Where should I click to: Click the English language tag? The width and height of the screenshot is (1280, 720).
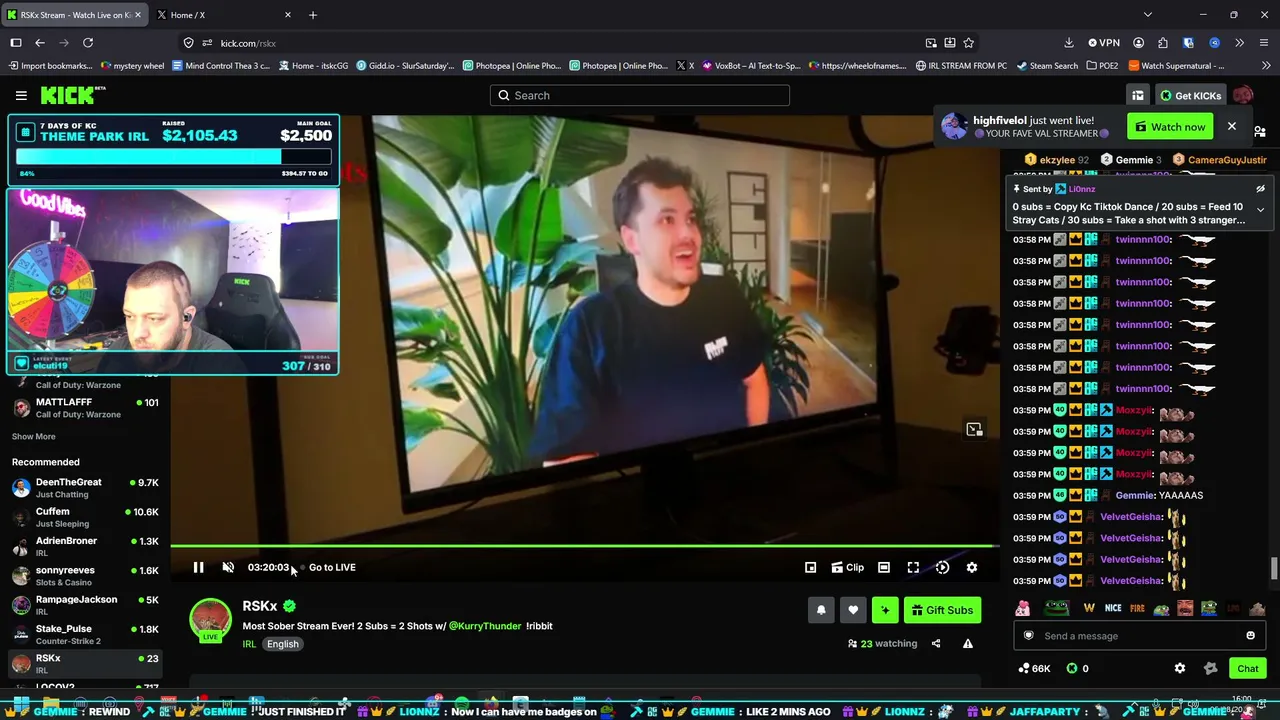coord(283,644)
